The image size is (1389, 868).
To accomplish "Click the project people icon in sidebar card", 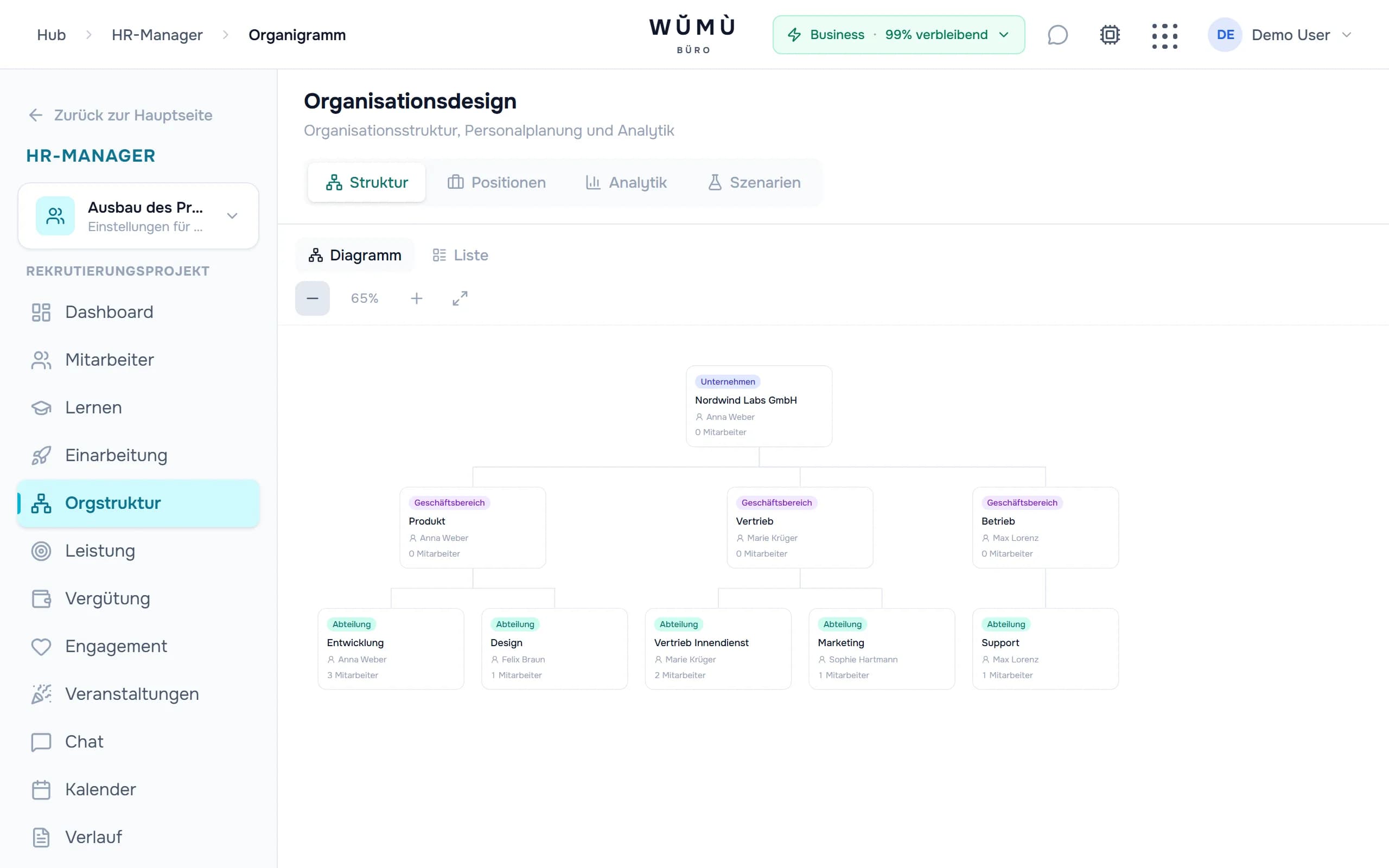I will pos(55,216).
